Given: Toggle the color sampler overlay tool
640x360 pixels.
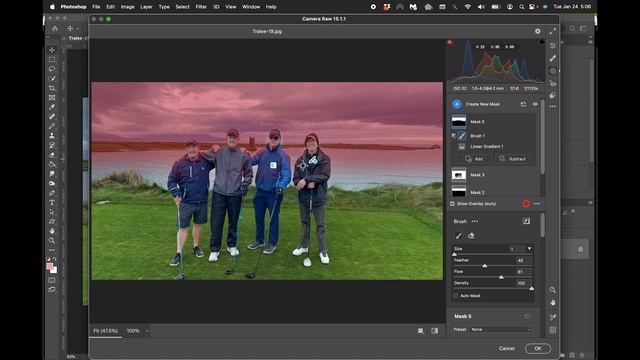Looking at the screenshot, I should point(553,317).
